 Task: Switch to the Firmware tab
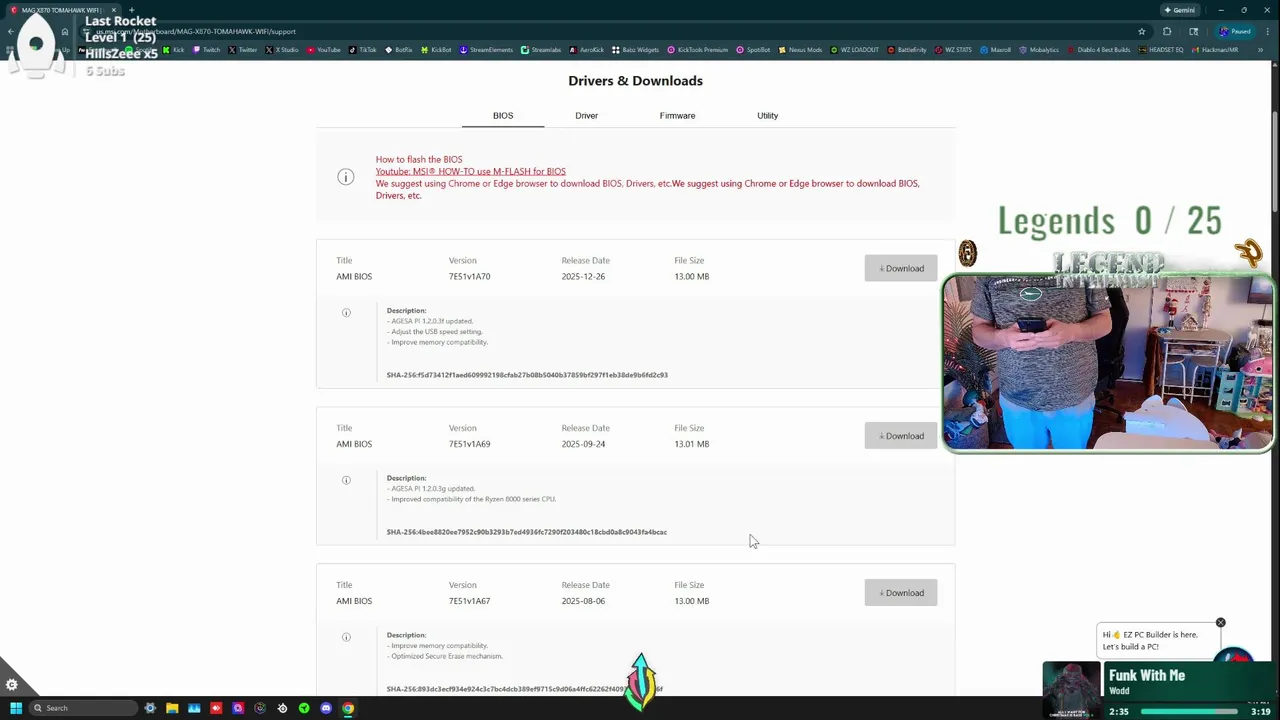coord(677,116)
